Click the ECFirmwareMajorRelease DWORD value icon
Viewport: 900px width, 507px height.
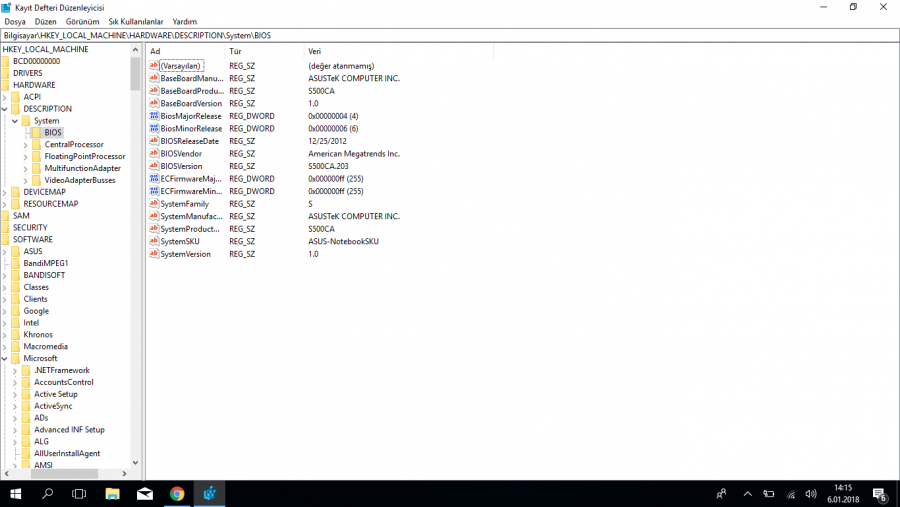click(x=154, y=179)
